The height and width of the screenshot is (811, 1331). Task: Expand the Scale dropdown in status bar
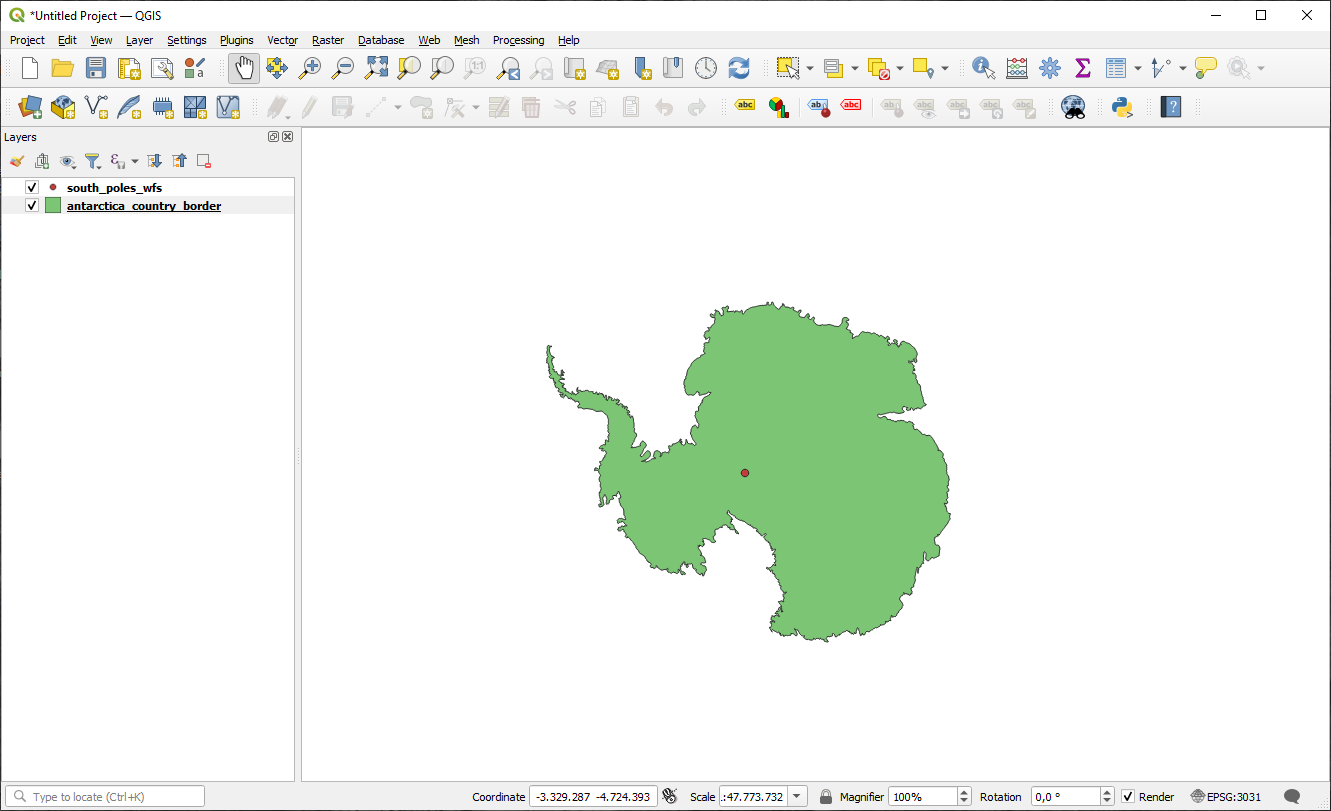[797, 797]
